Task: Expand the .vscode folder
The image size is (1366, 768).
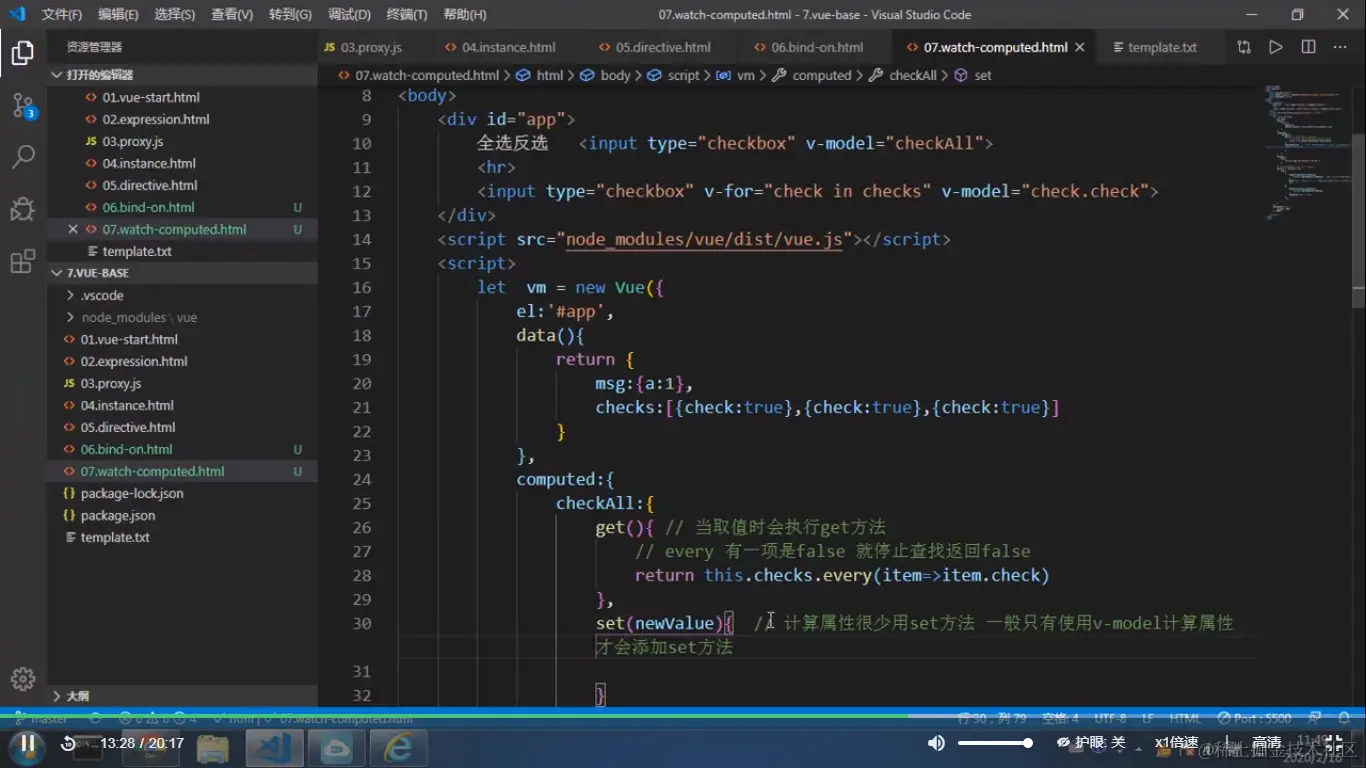Action: pos(101,295)
